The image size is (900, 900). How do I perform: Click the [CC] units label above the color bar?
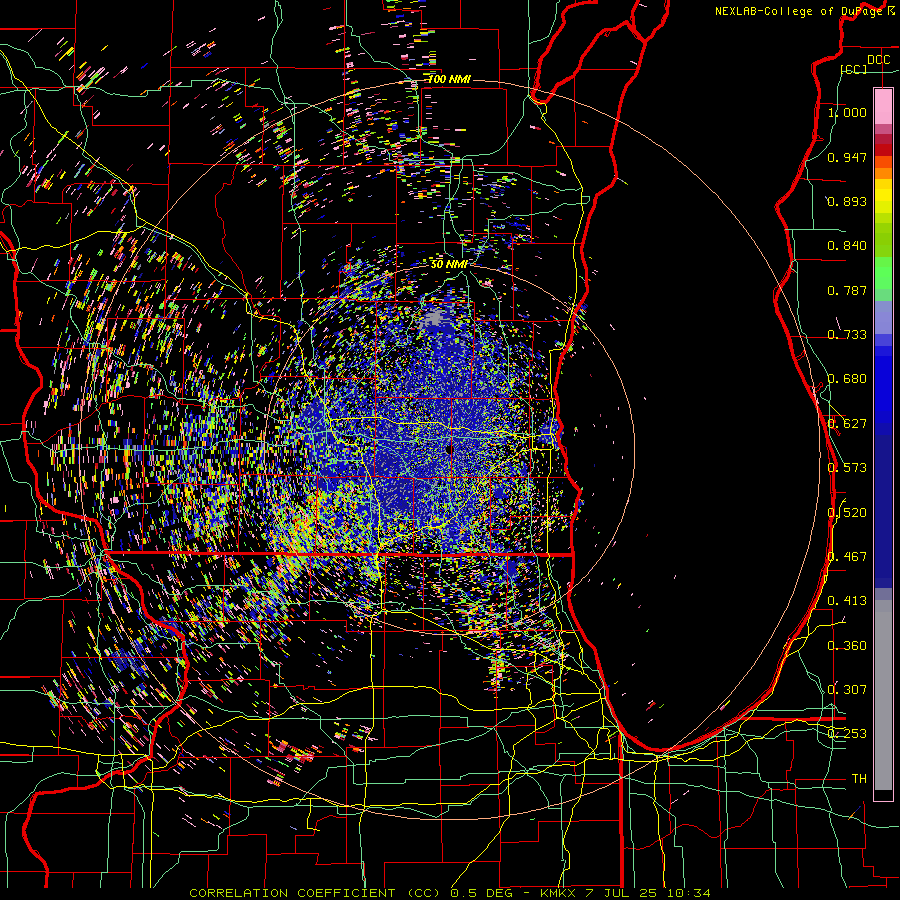pos(854,69)
